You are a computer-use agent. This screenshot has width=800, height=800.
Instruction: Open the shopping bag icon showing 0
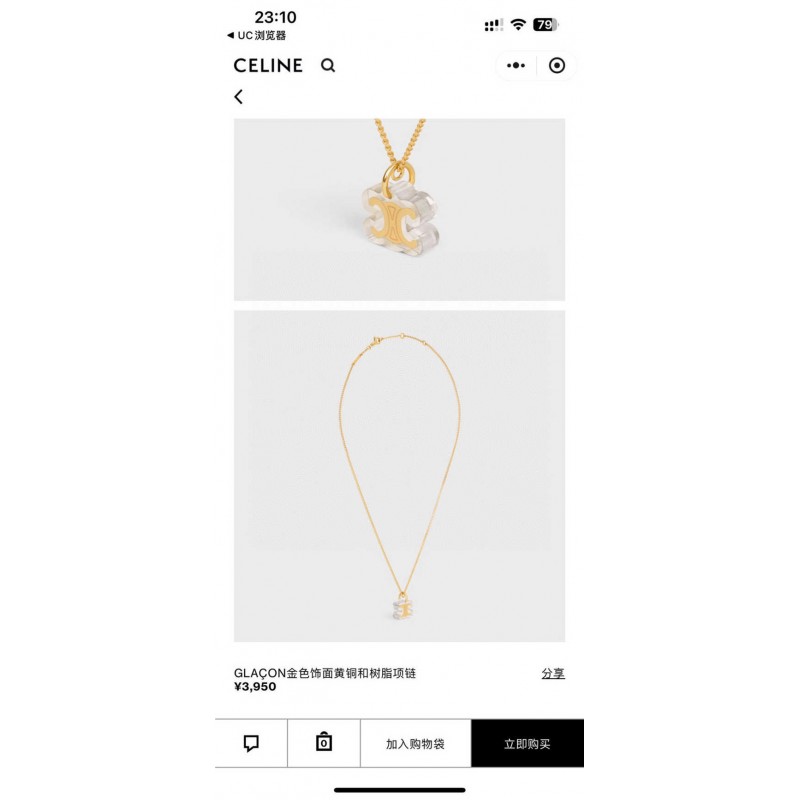323,742
